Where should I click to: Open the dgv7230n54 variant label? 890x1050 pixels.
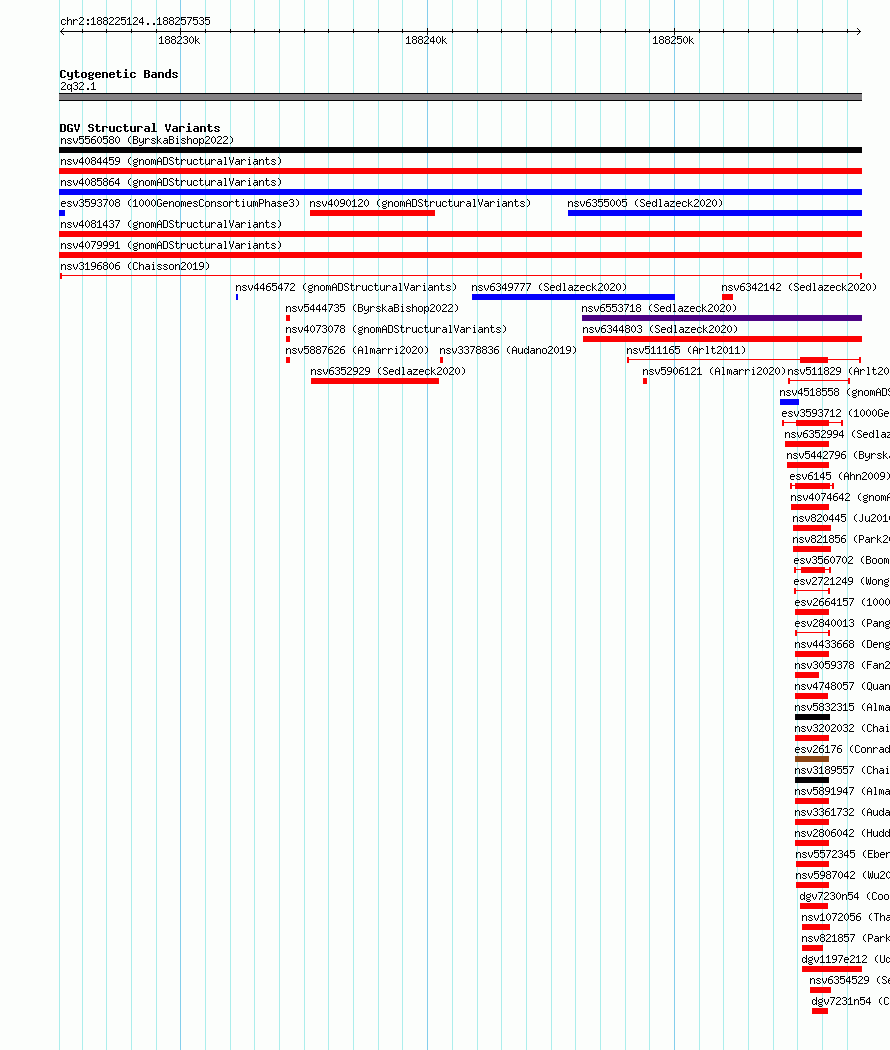[x=844, y=896]
